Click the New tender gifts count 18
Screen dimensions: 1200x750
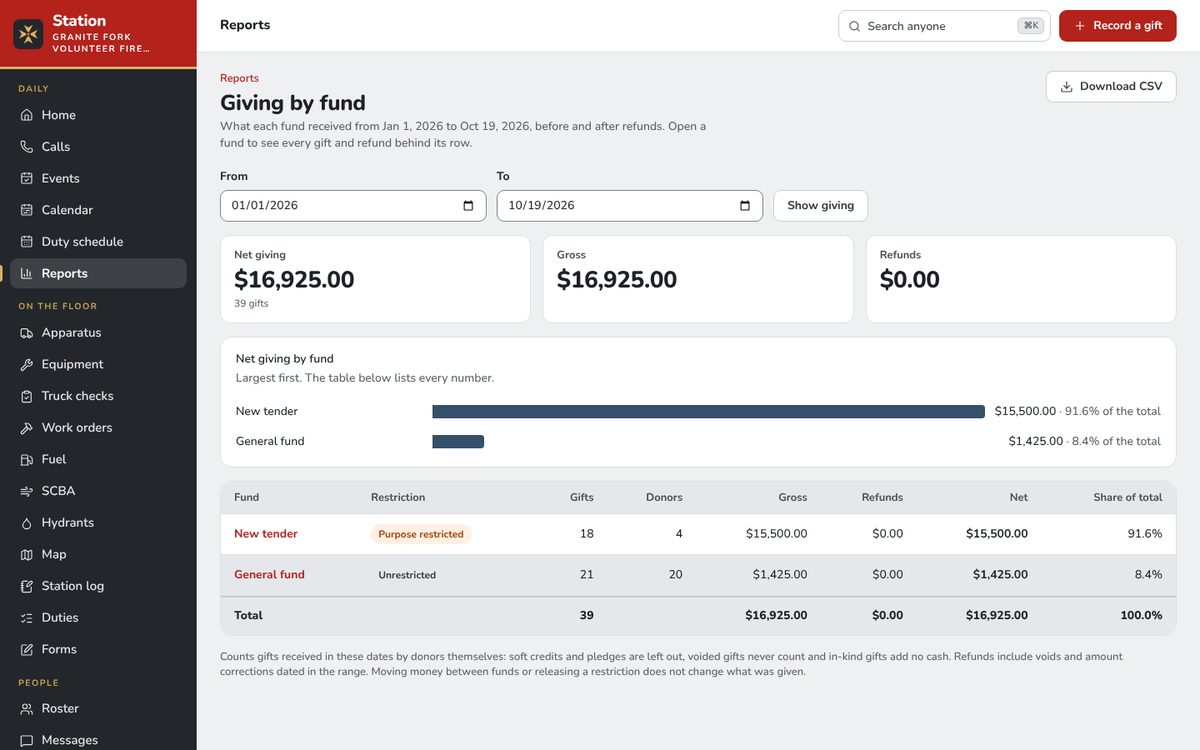click(587, 534)
